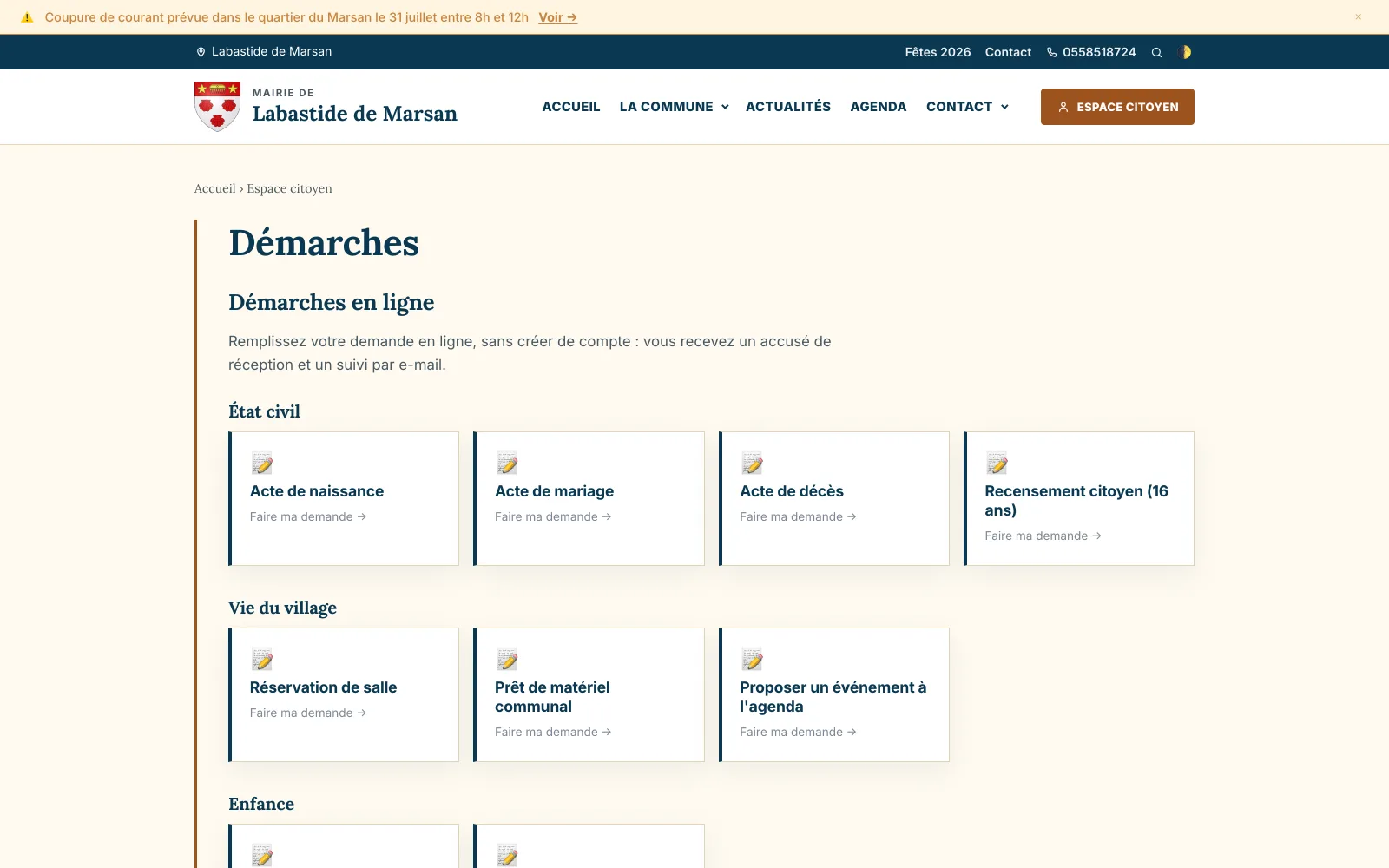This screenshot has height=868, width=1389.
Task: Click notepad icon on second Enfance card
Action: coord(506,855)
